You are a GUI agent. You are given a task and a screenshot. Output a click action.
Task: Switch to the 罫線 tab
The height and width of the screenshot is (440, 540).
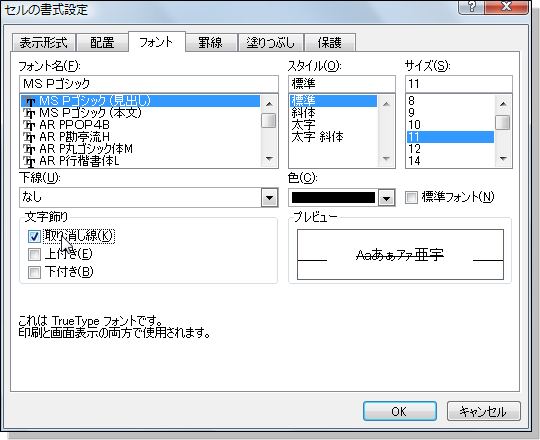[210, 43]
